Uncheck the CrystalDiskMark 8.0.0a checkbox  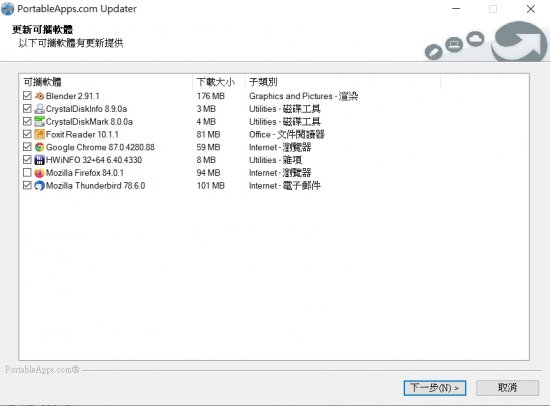pos(27,121)
